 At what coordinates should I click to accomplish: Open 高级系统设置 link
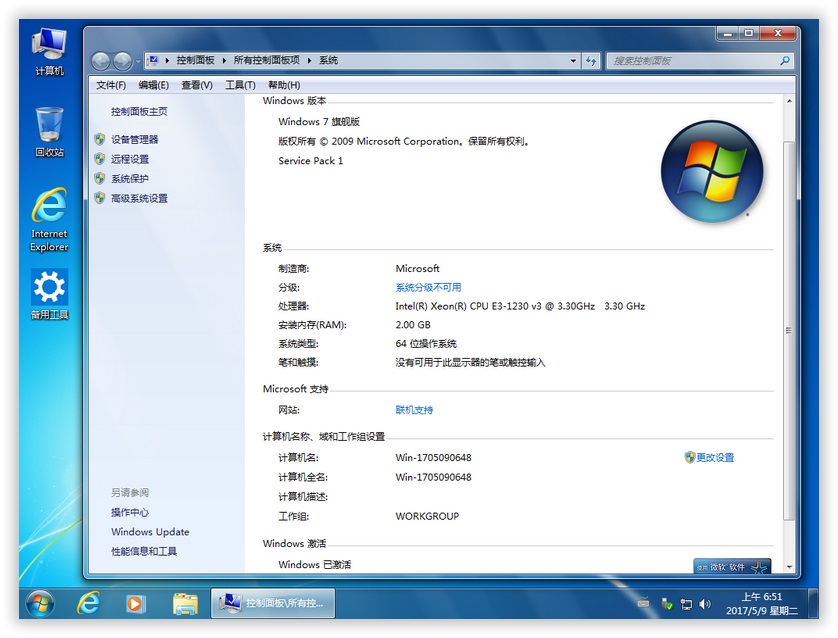139,198
